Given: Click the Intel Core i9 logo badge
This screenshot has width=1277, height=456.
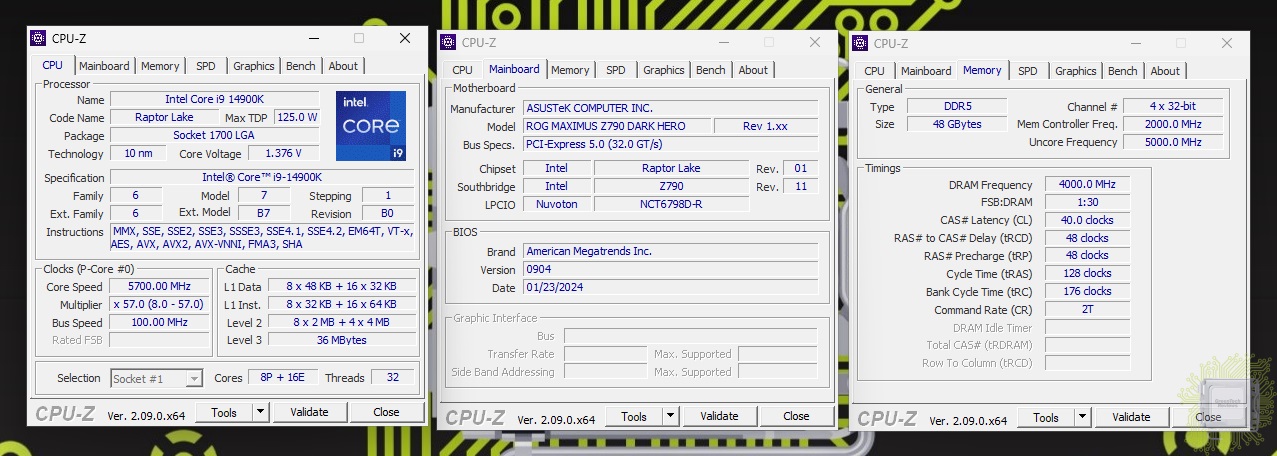Looking at the screenshot, I should 371,125.
